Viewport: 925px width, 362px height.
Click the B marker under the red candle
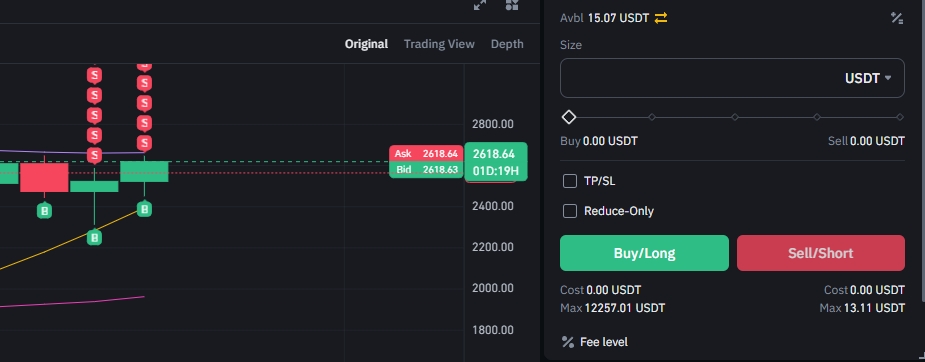pyautogui.click(x=44, y=210)
